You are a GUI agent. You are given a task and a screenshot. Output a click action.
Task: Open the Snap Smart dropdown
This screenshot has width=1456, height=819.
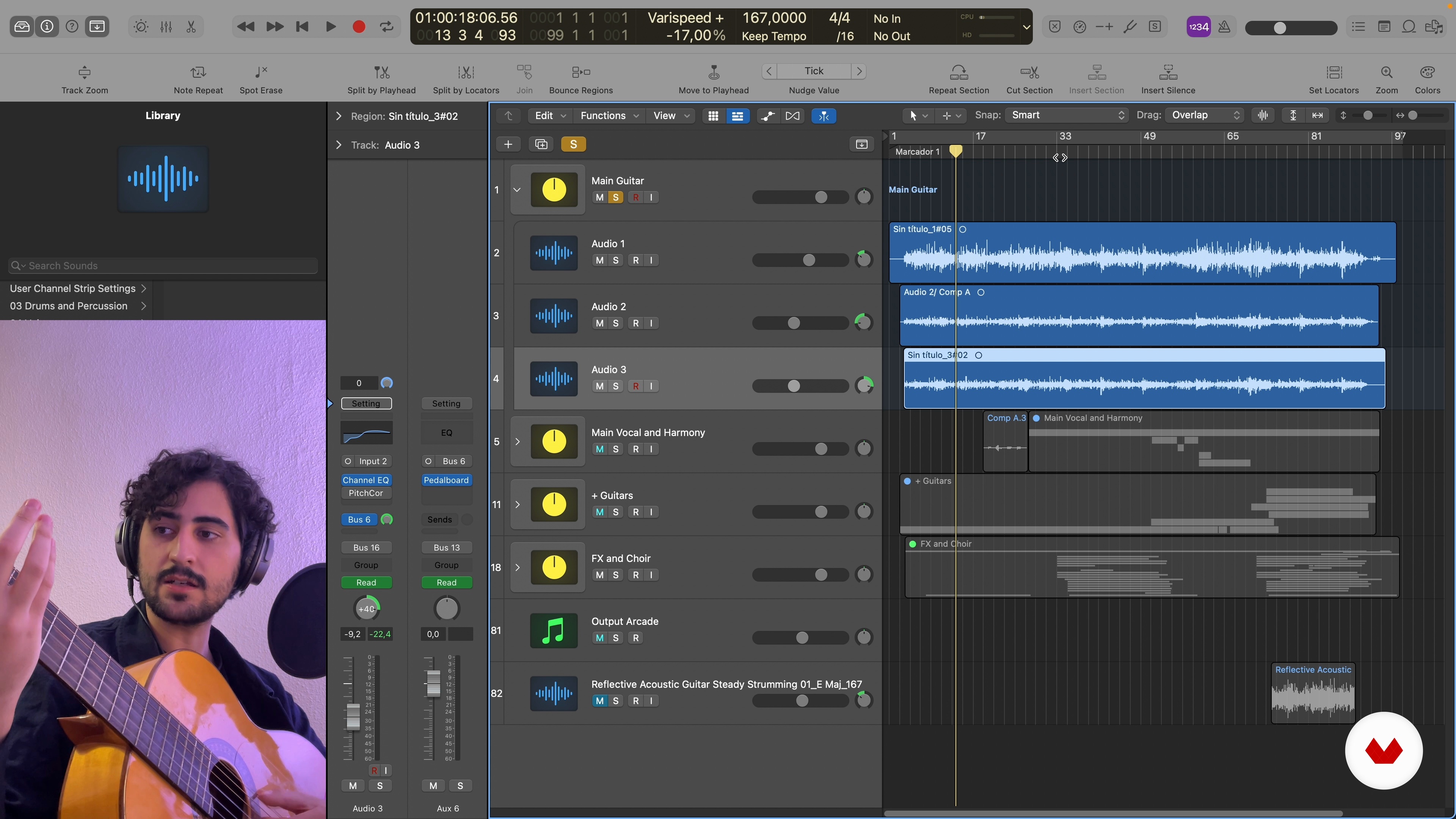click(x=1067, y=115)
